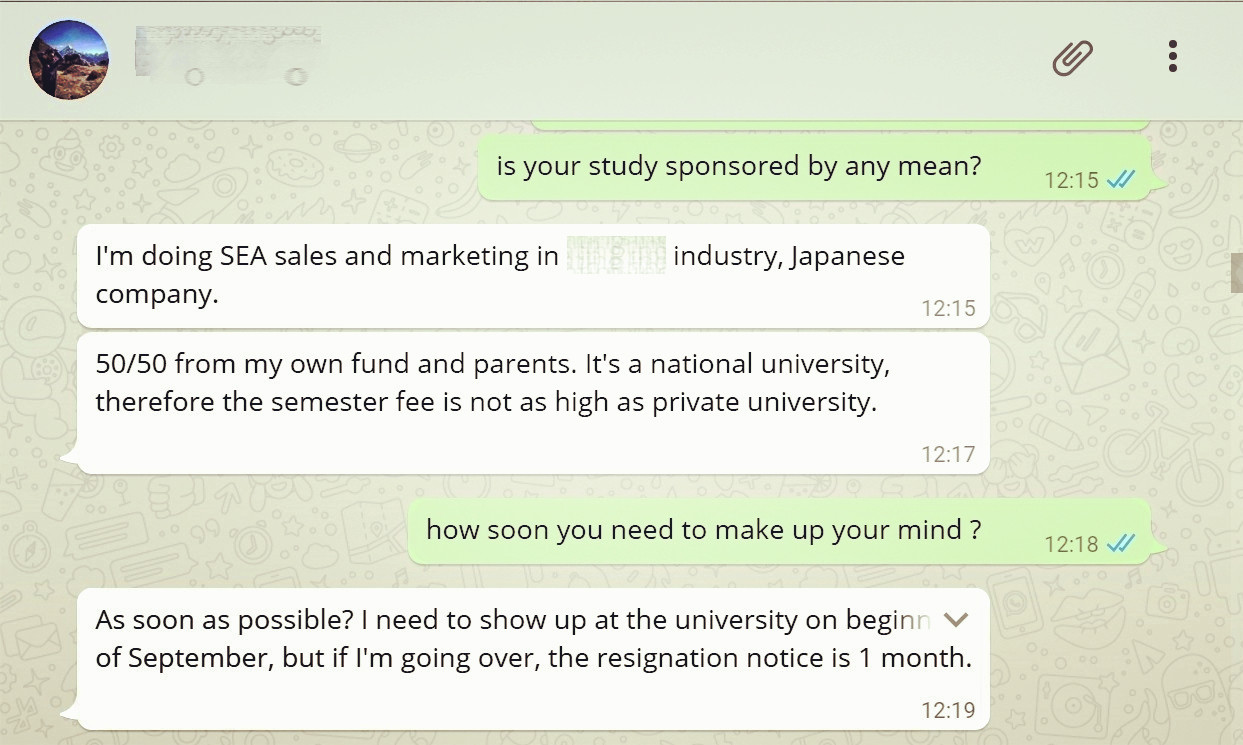Screen dimensions: 1243x745
Task: Click the 12:15 timestamp on the sent sponsored message
Action: [x=1071, y=181]
